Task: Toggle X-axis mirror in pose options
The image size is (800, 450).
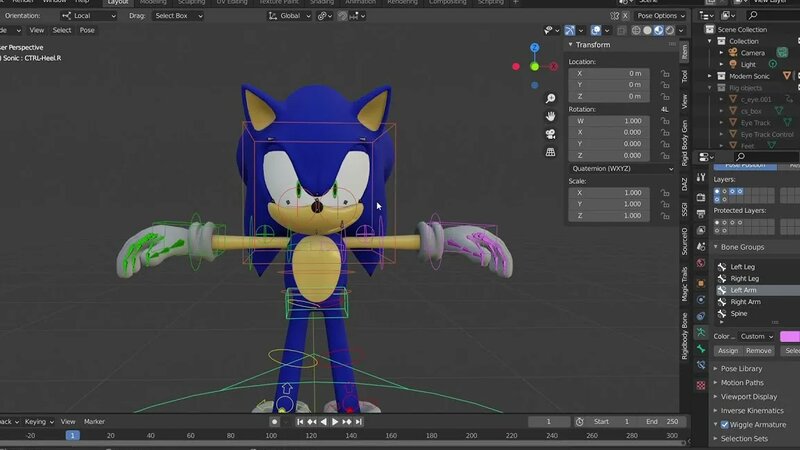Action: click(x=625, y=16)
